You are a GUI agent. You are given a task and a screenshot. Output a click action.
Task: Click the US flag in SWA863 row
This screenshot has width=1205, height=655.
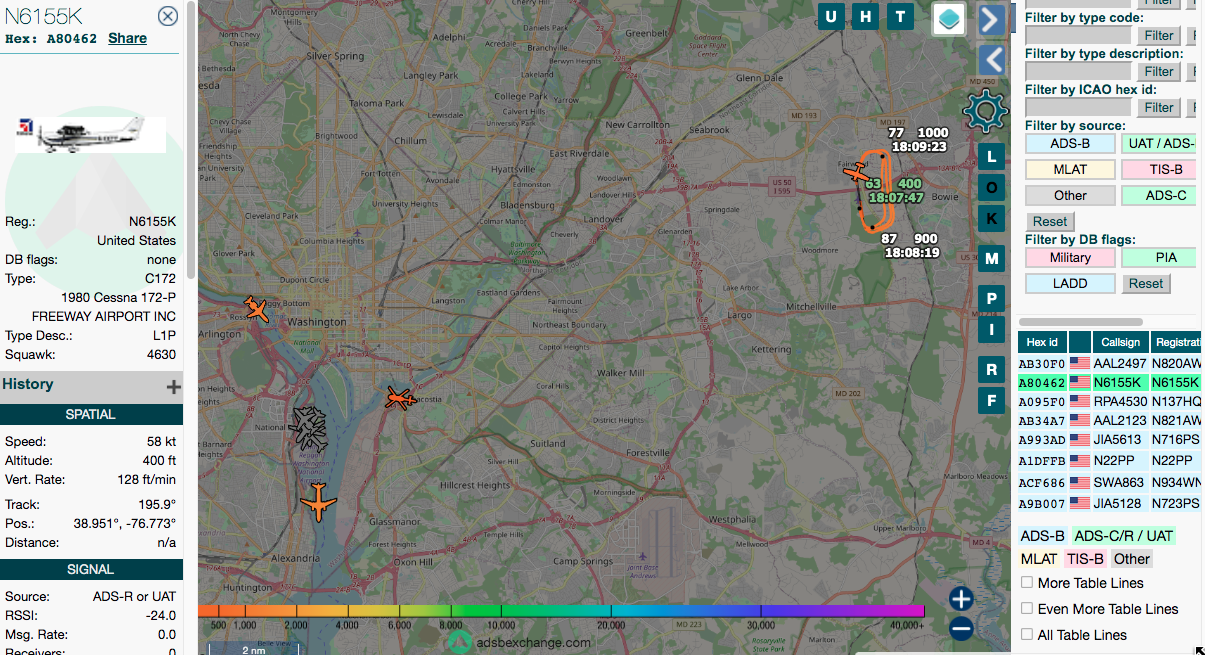click(x=1080, y=483)
